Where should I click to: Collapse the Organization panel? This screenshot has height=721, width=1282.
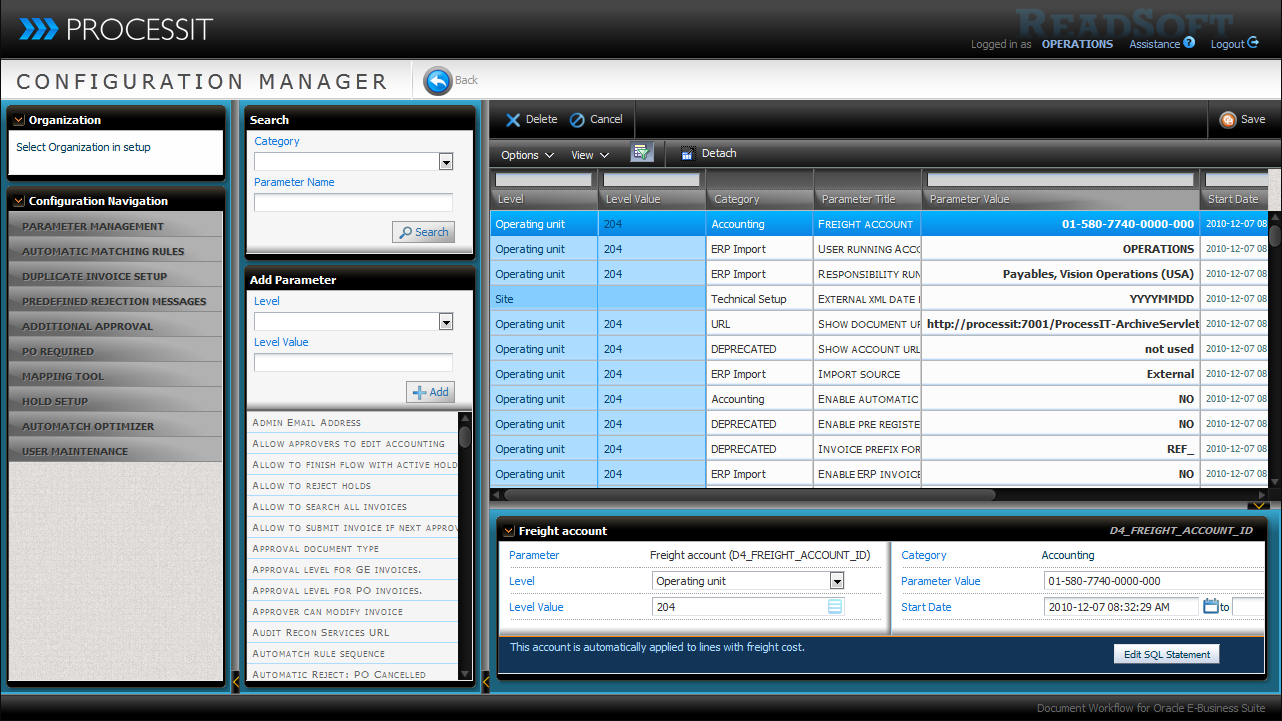[19, 120]
